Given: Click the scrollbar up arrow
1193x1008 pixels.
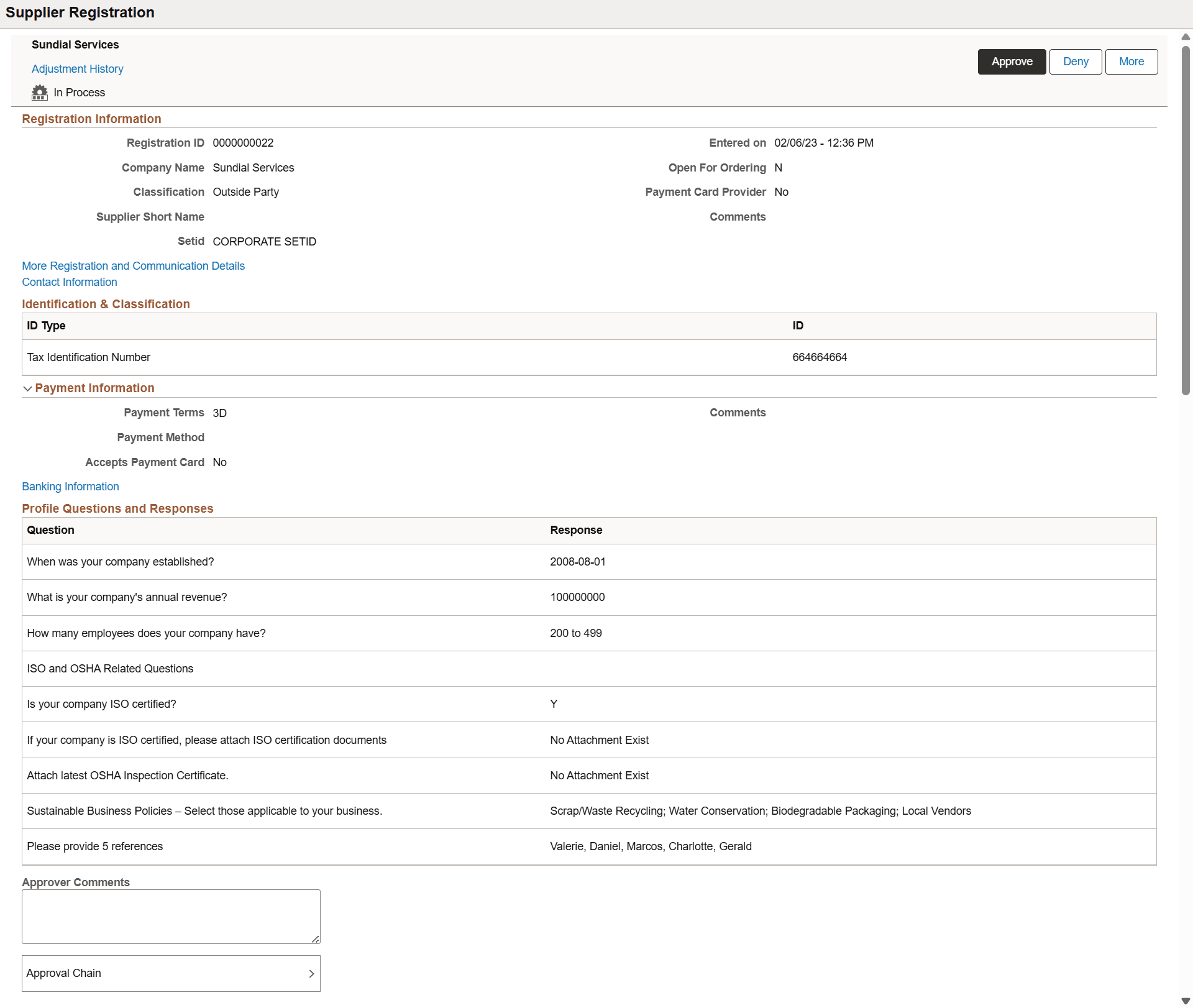Looking at the screenshot, I should pos(1186,36).
